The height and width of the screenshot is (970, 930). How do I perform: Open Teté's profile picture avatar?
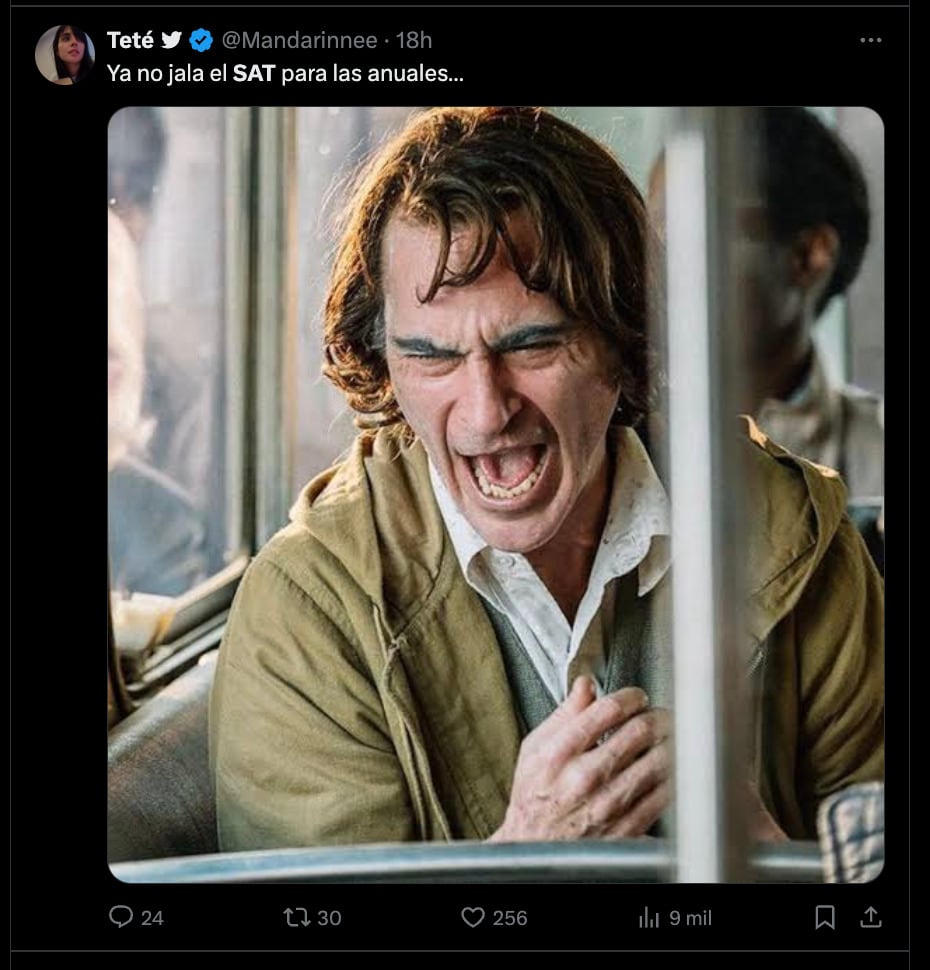tap(65, 55)
